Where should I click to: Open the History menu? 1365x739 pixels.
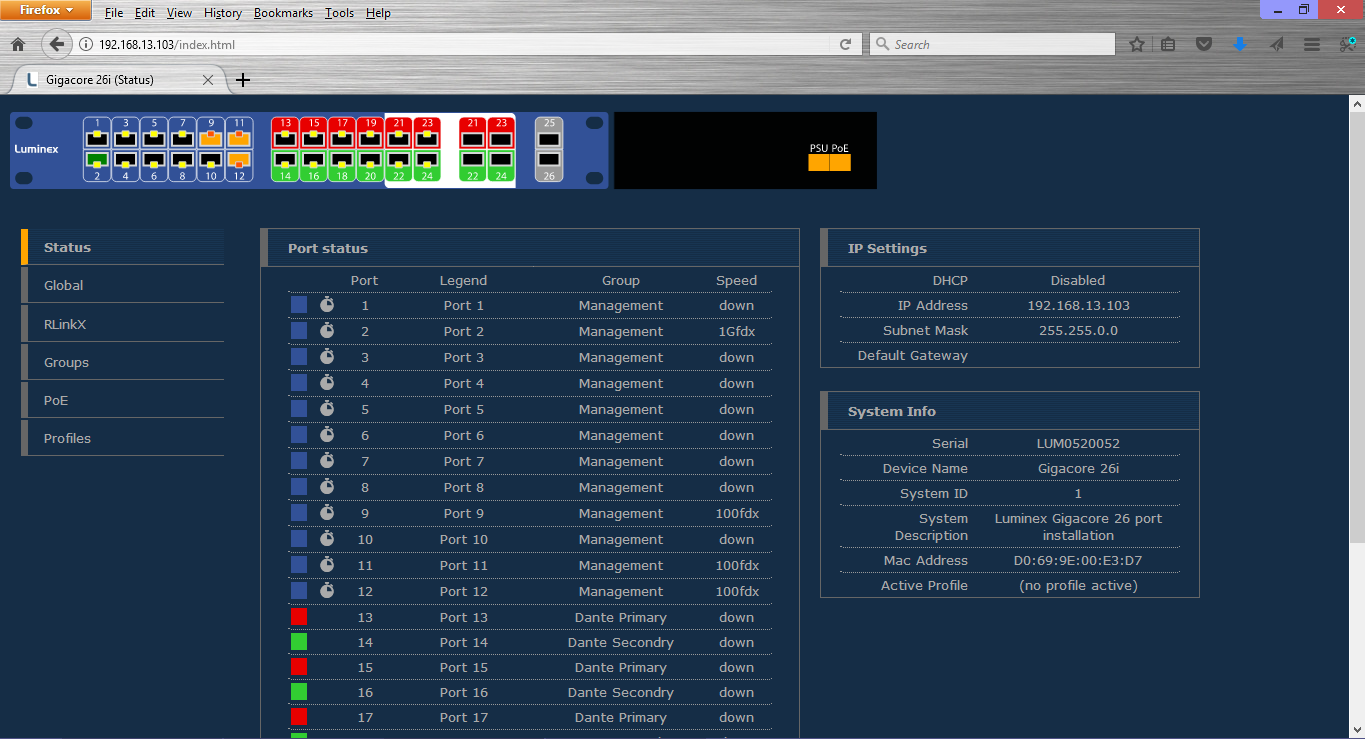pyautogui.click(x=223, y=13)
